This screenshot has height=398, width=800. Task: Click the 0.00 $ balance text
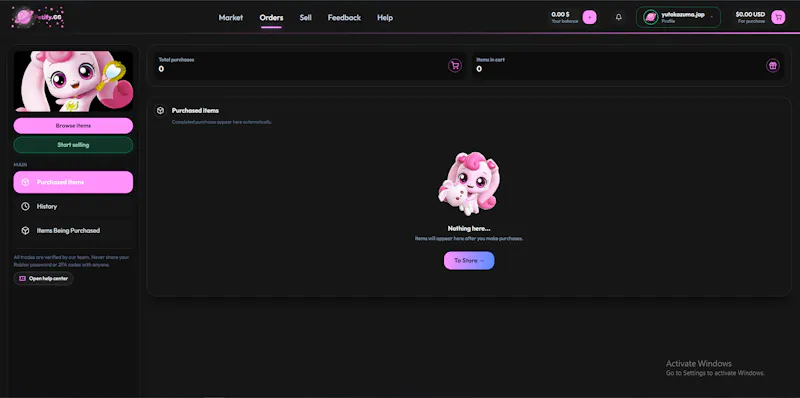(560, 14)
